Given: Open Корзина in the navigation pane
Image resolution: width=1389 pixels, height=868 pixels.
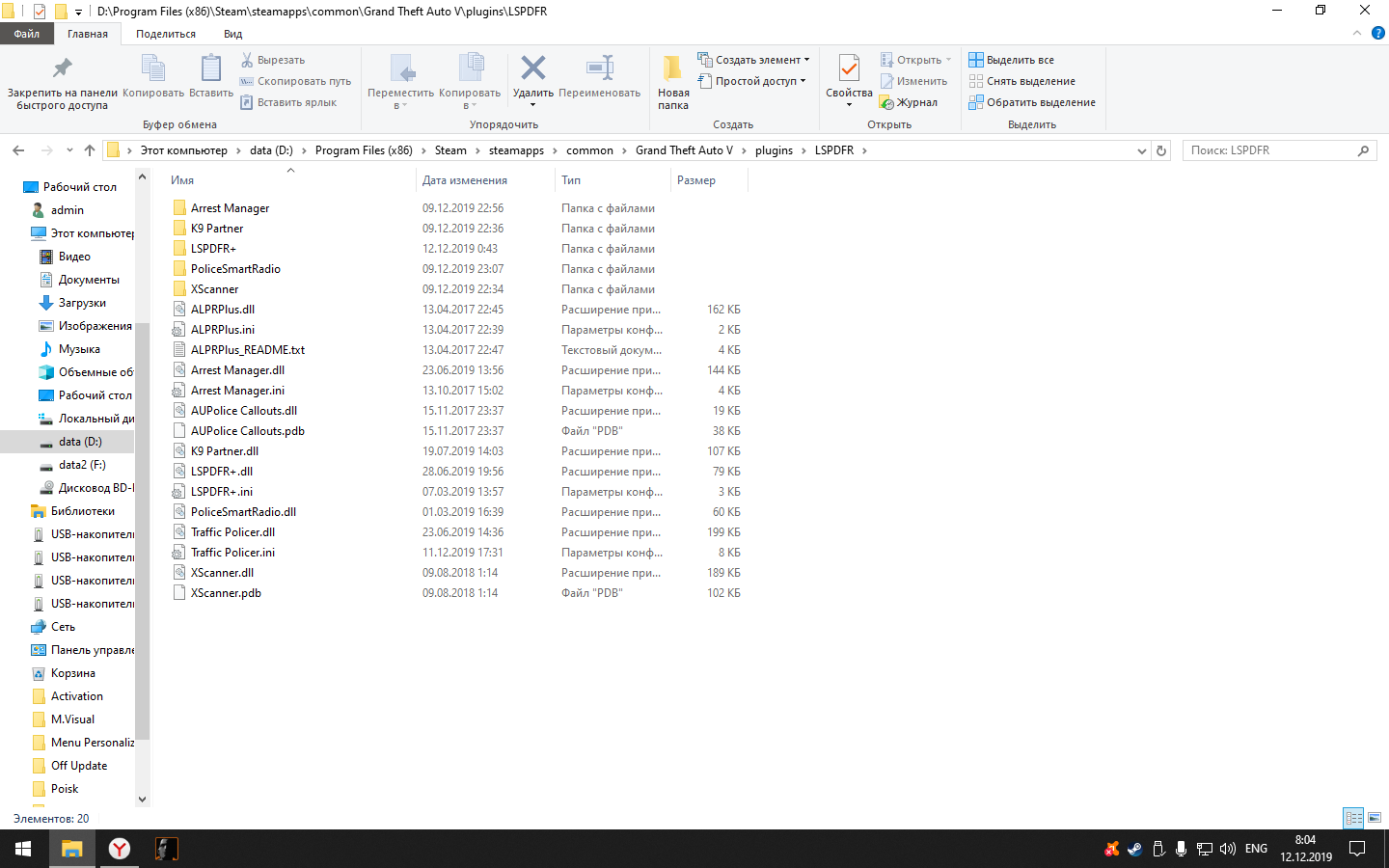Looking at the screenshot, I should coord(72,673).
